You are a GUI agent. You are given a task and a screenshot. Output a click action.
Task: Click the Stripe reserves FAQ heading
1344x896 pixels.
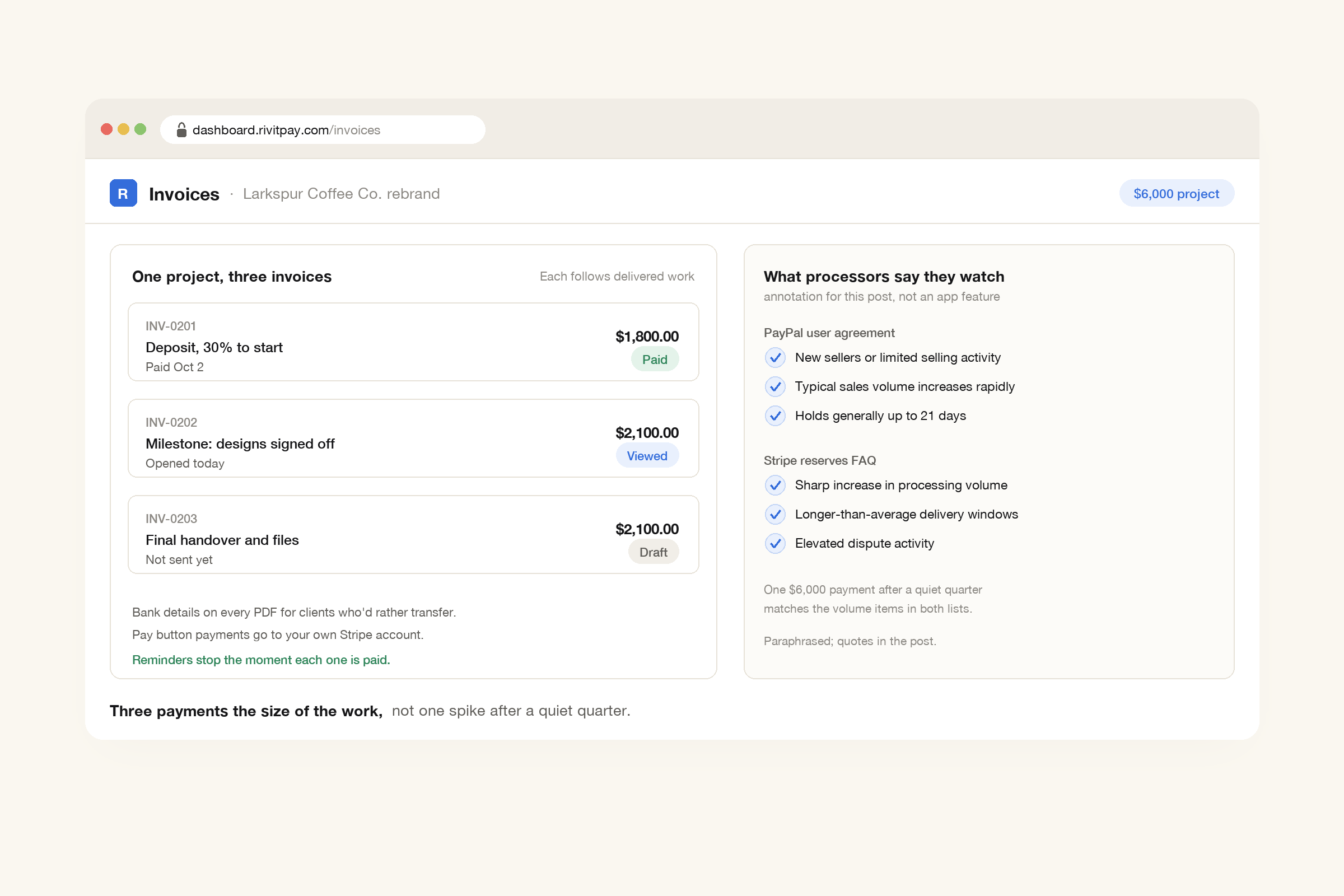tap(820, 460)
